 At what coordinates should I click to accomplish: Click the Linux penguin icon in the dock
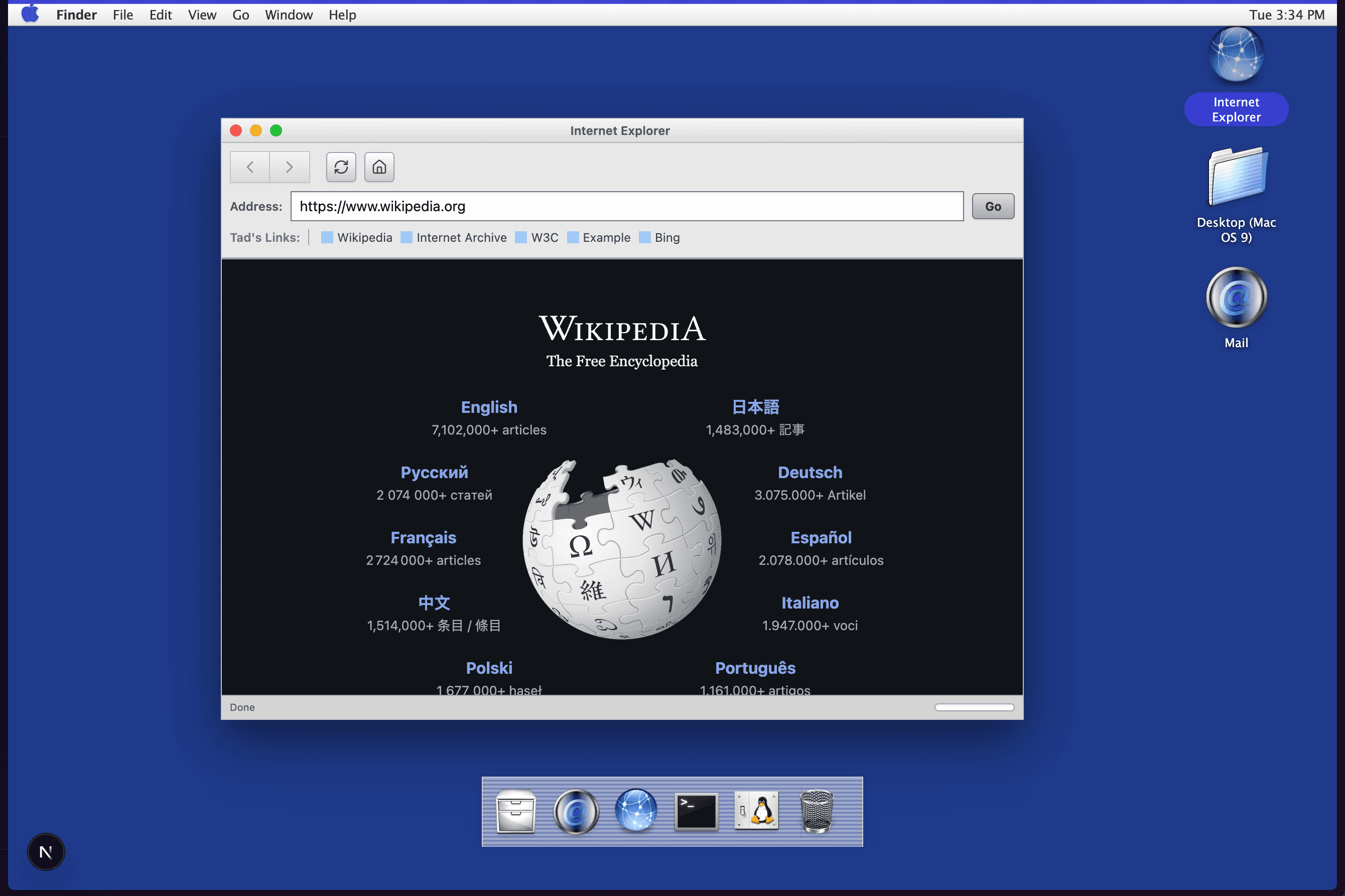(757, 811)
